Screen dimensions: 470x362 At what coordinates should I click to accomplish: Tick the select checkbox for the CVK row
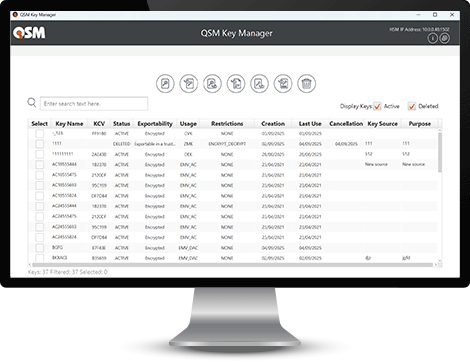[39, 134]
